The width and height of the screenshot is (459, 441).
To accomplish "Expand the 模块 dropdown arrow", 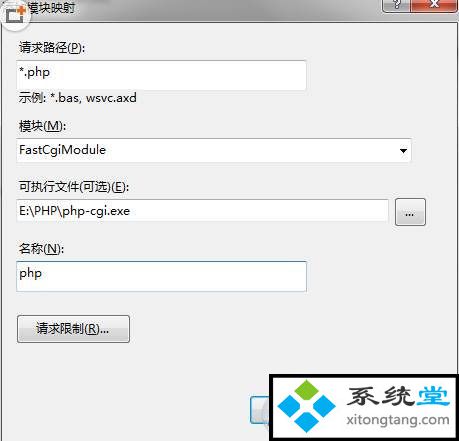I will click(x=403, y=150).
